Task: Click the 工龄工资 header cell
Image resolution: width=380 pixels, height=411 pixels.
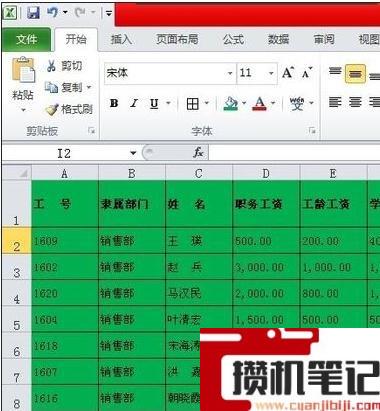Action: [333, 204]
